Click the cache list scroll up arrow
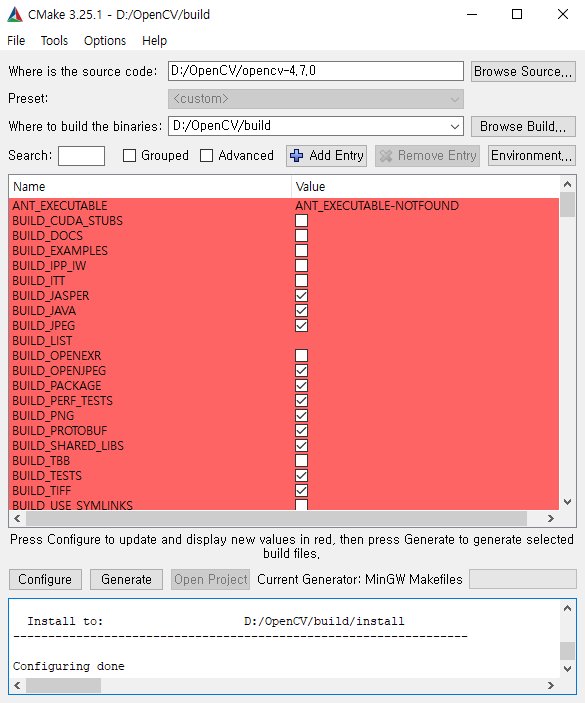This screenshot has width=585, height=703. [568, 184]
